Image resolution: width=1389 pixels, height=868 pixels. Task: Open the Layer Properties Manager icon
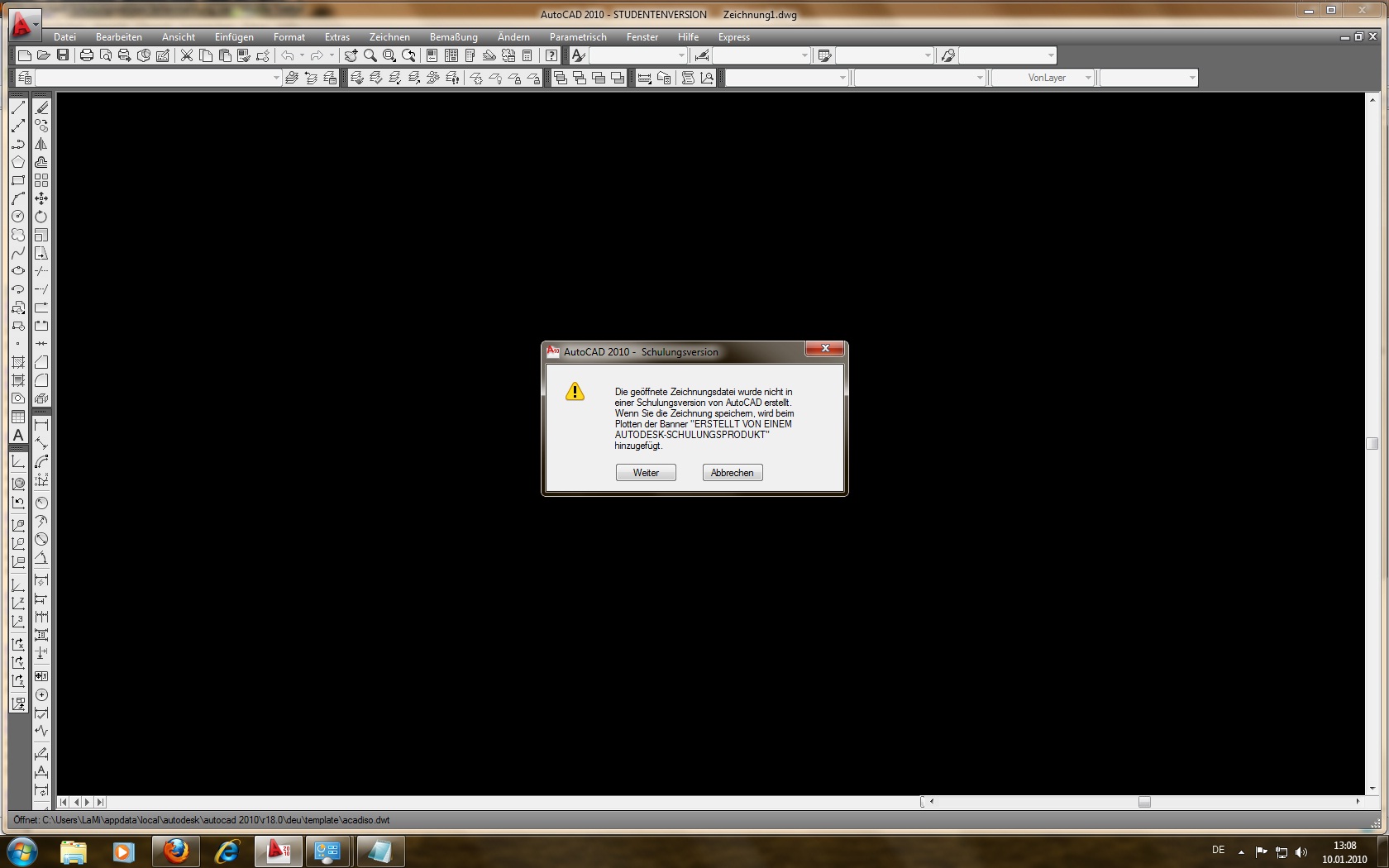(x=25, y=78)
